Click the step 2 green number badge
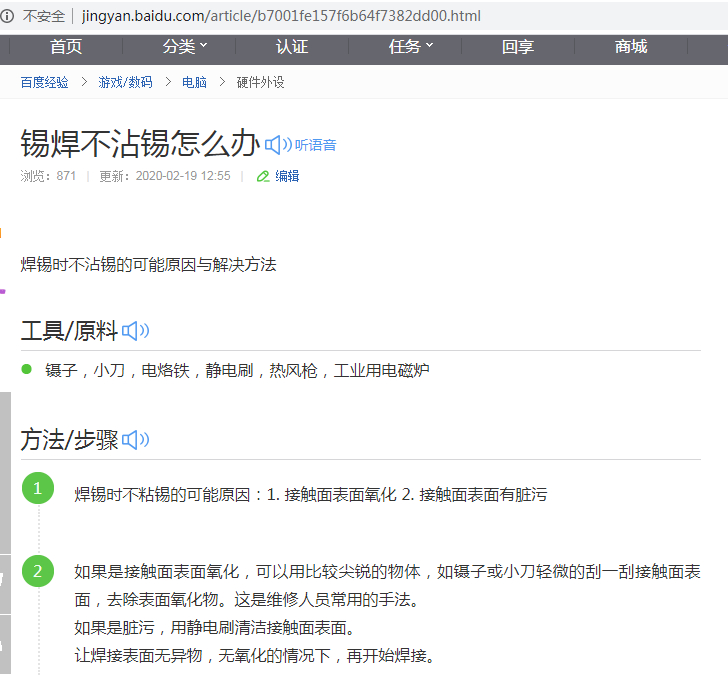Image resolution: width=728 pixels, height=675 pixels. pos(38,571)
